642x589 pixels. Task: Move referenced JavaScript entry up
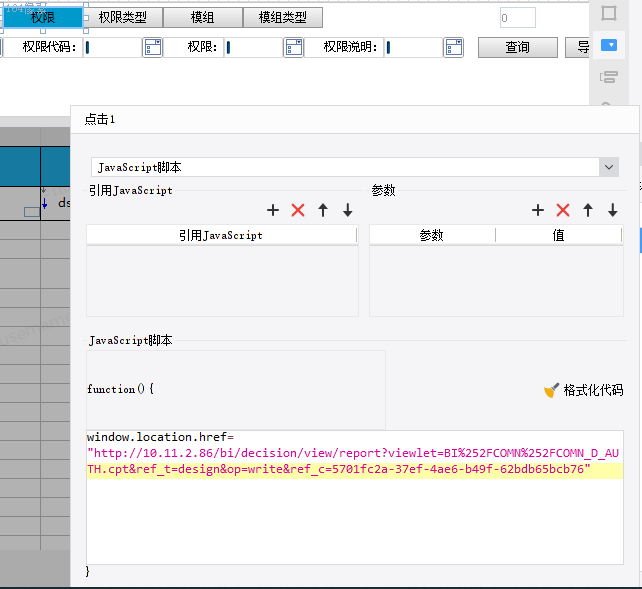pyautogui.click(x=323, y=210)
